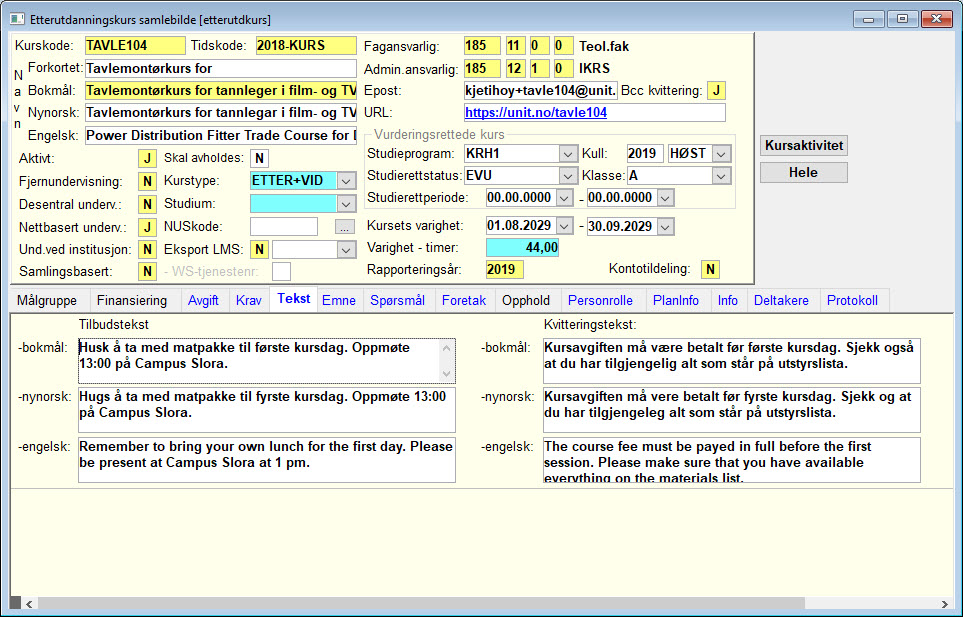Open the Studierettstatus EVU dropdown
This screenshot has width=963, height=617.
pos(567,176)
